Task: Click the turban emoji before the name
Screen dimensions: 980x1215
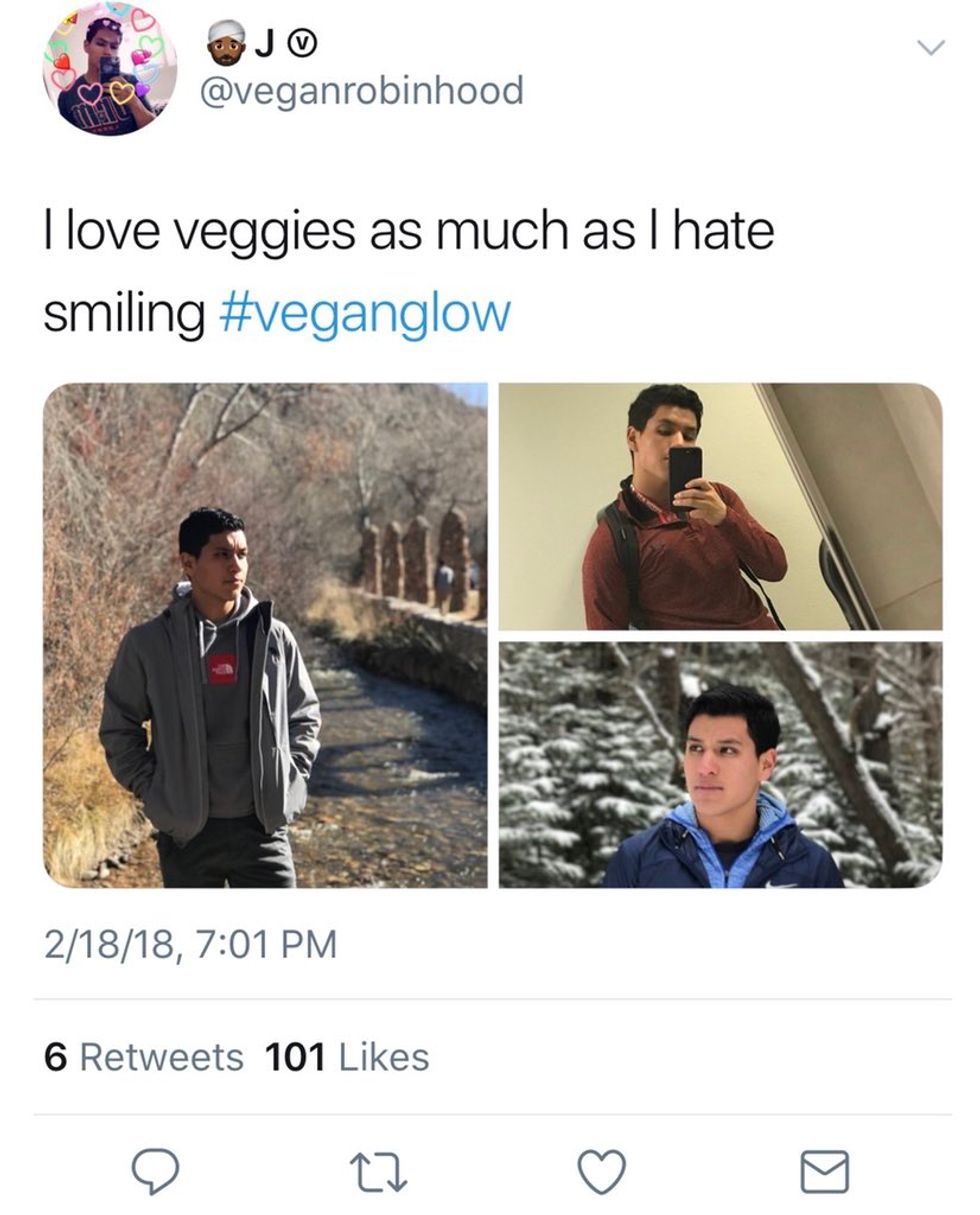Action: point(227,43)
